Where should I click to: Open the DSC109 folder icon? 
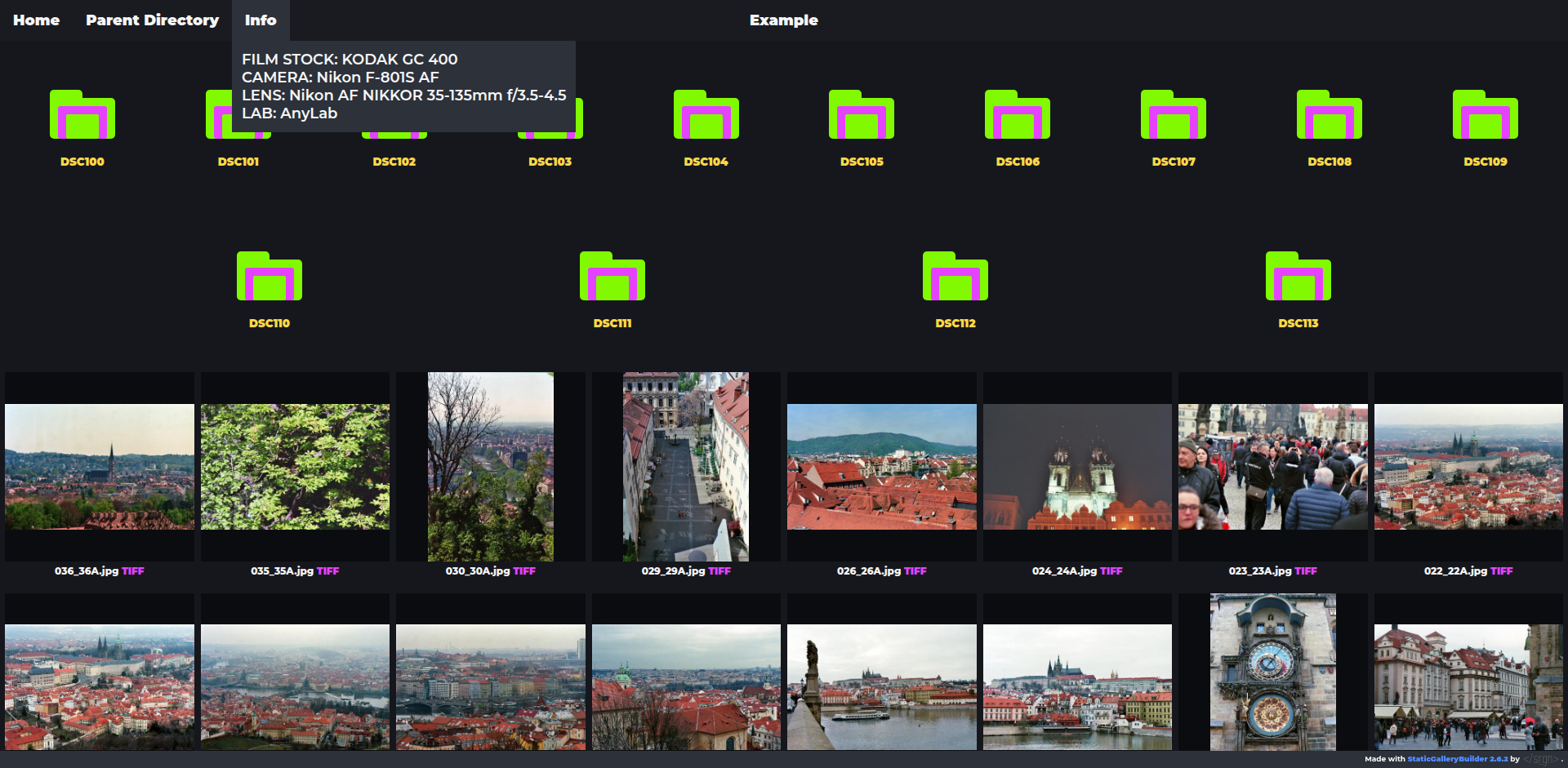[x=1485, y=115]
